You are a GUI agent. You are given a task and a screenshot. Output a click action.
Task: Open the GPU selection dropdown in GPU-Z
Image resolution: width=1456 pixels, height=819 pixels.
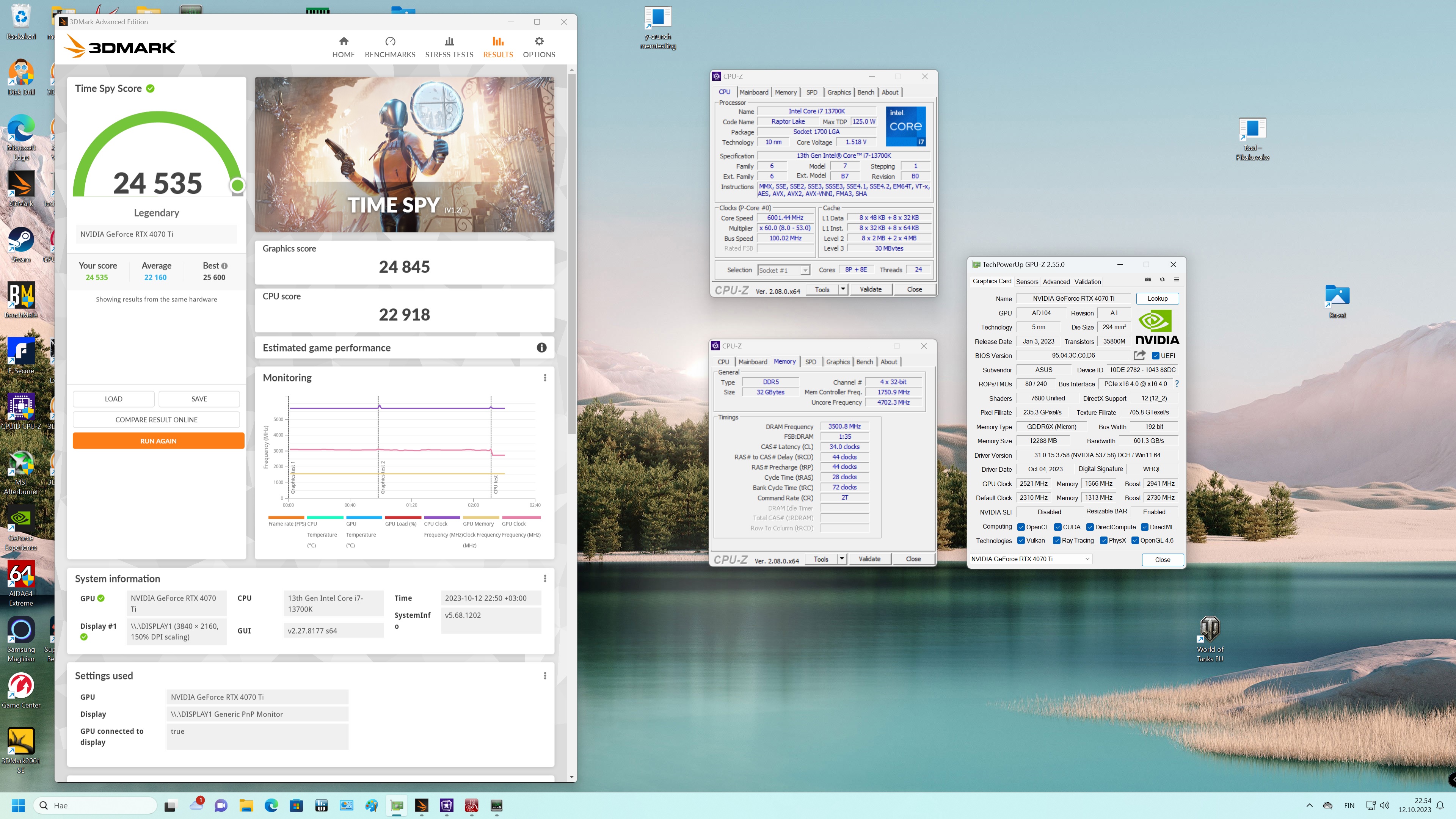1031,559
